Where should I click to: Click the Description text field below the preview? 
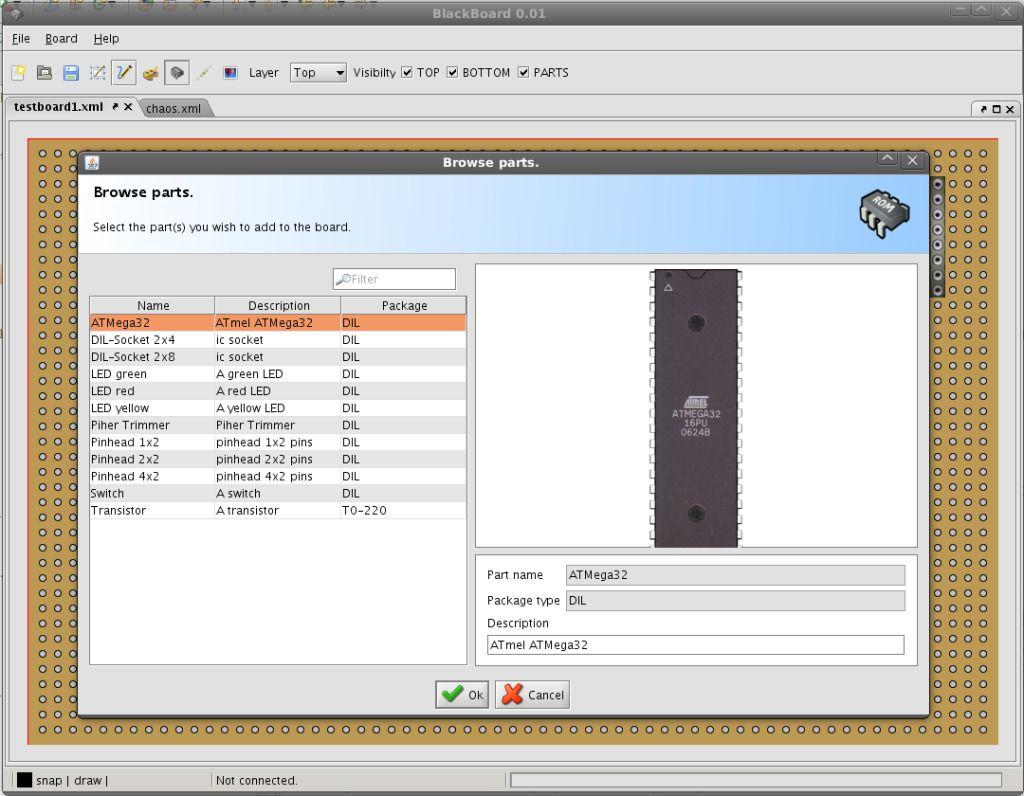[696, 645]
